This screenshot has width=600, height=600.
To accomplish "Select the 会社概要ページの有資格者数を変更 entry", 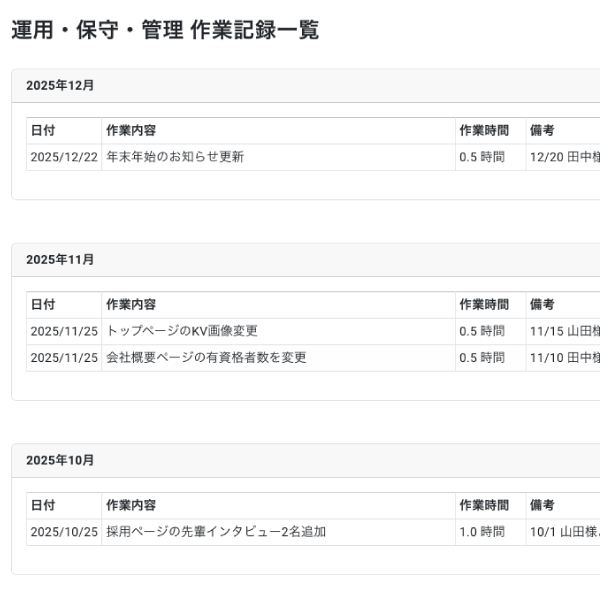I will [206, 358].
